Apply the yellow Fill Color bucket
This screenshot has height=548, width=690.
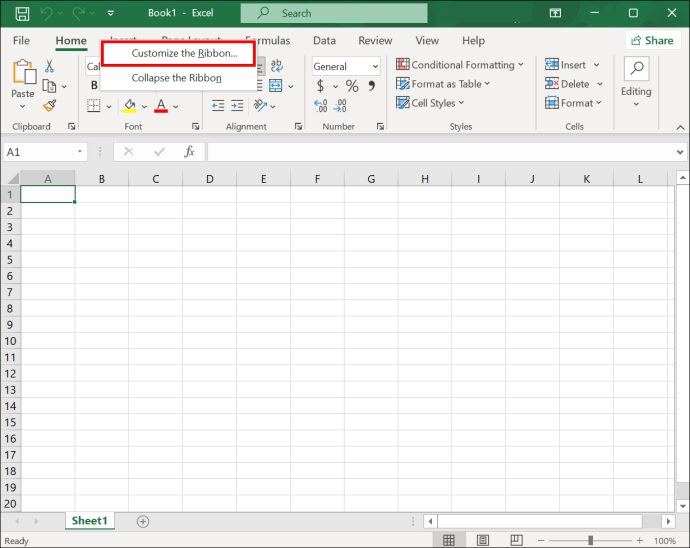point(129,106)
